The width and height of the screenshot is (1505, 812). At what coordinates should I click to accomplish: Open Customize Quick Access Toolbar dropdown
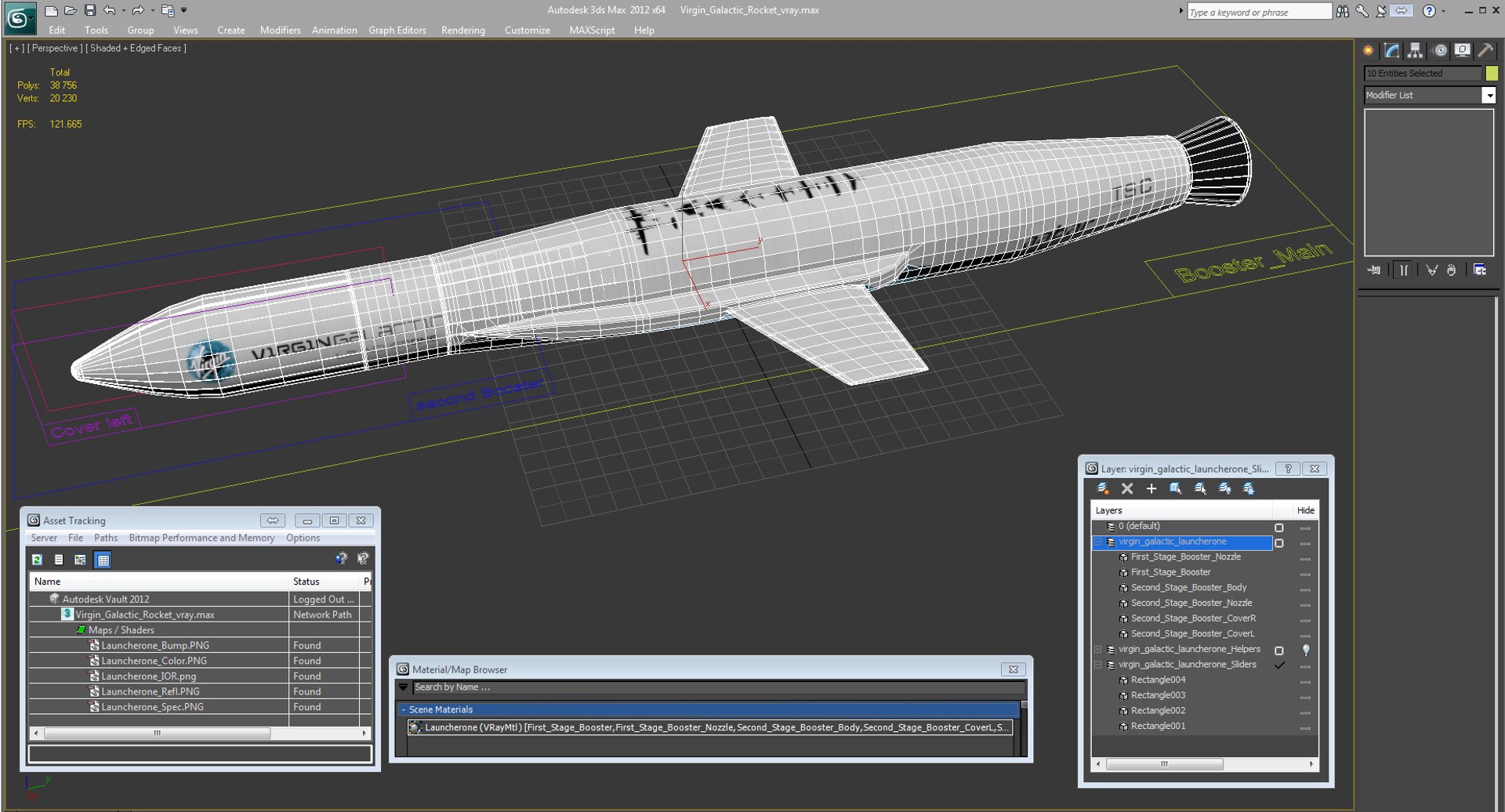pos(184,10)
